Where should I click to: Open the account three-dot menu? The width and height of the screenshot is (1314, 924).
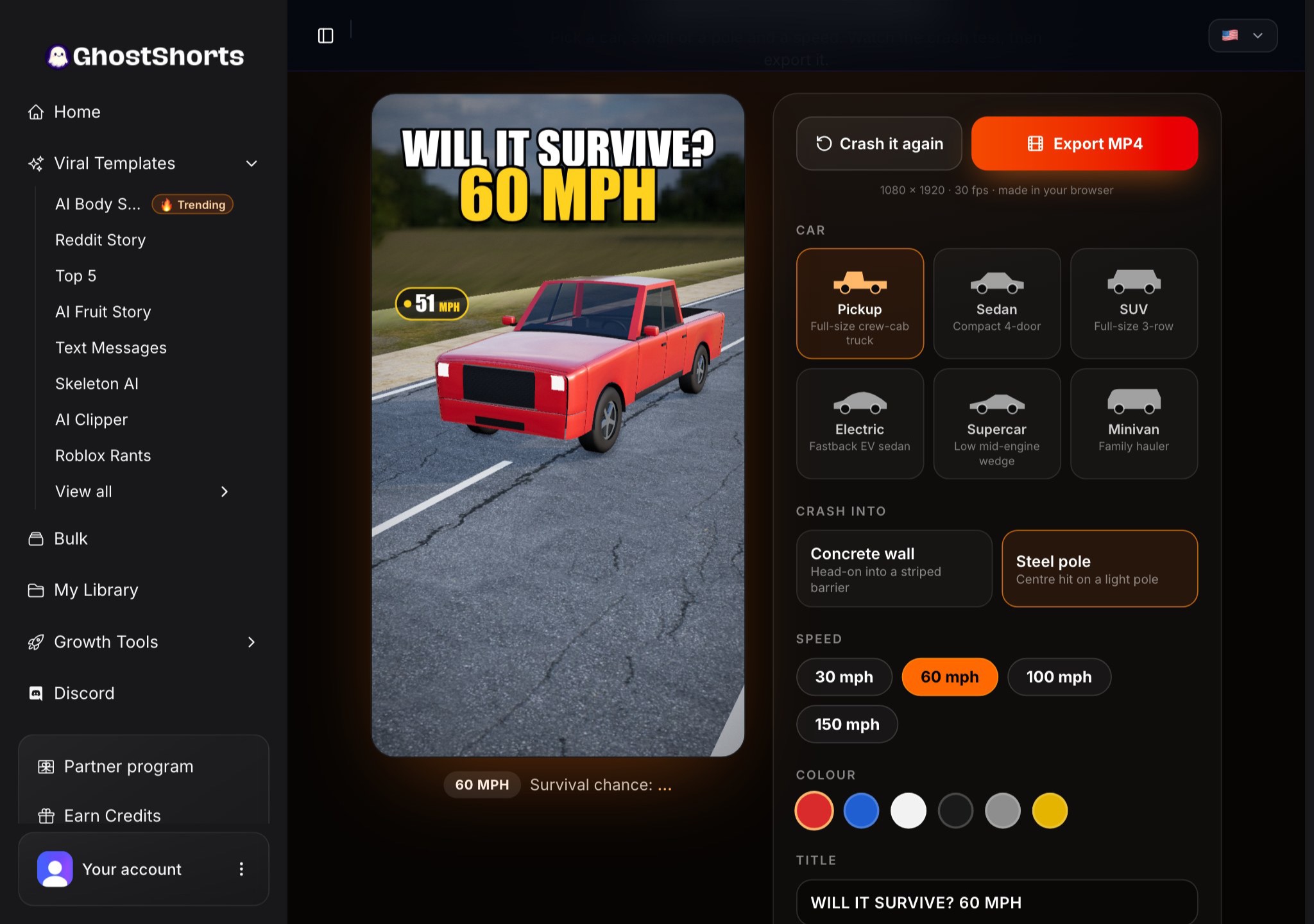click(241, 869)
